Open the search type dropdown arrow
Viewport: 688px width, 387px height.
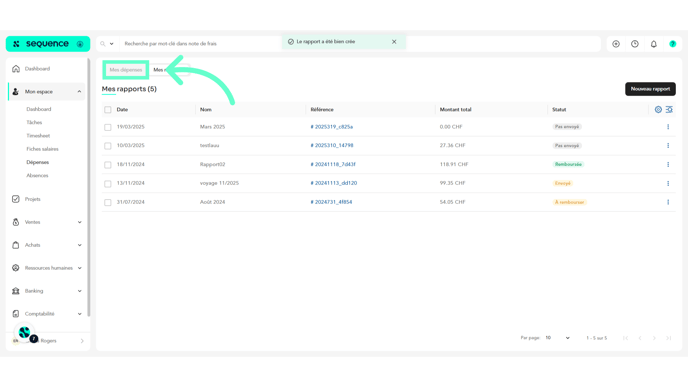tap(111, 44)
